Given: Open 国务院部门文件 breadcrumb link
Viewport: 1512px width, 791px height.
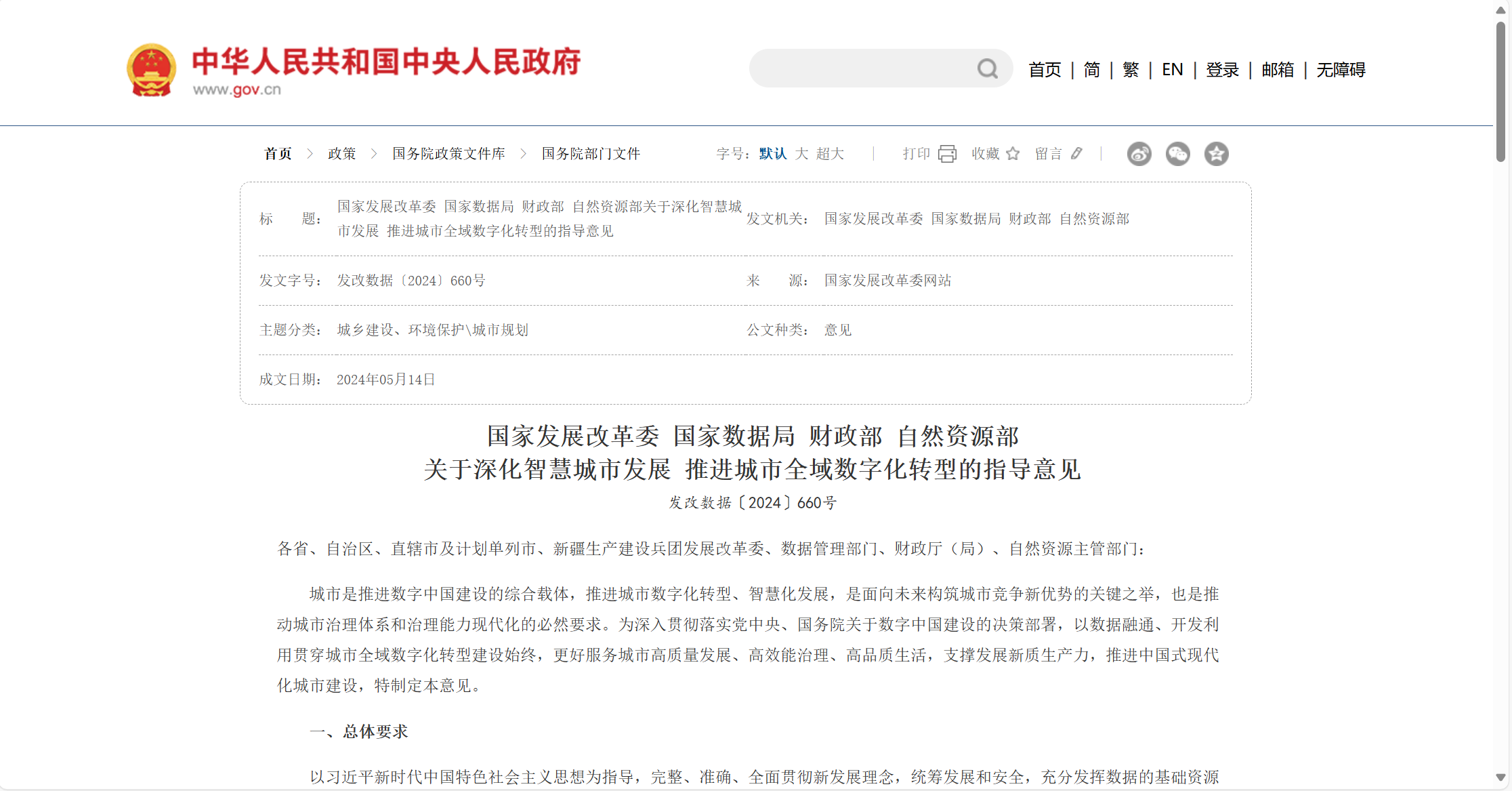Looking at the screenshot, I should tap(591, 154).
